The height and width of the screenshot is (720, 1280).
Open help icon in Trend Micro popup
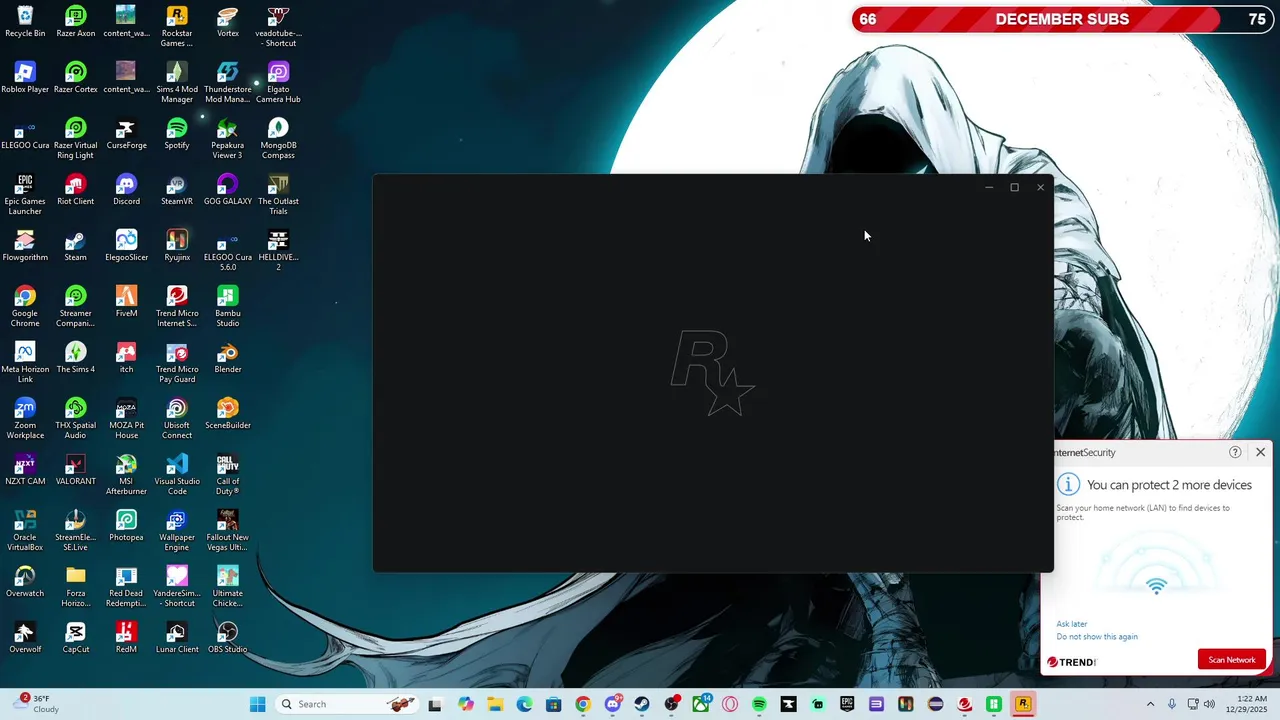[x=1235, y=452]
